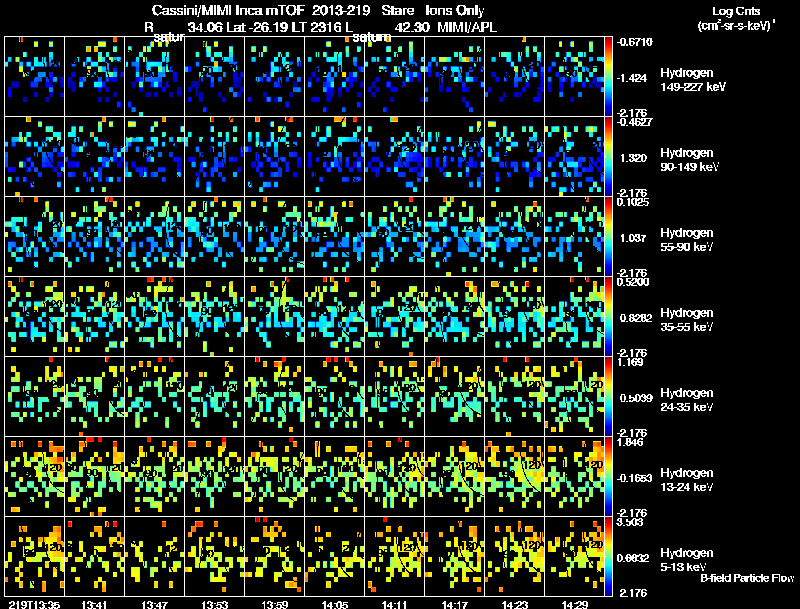Select the 14:29 time label
Viewport: 800px width, 609px height.
pos(574,604)
